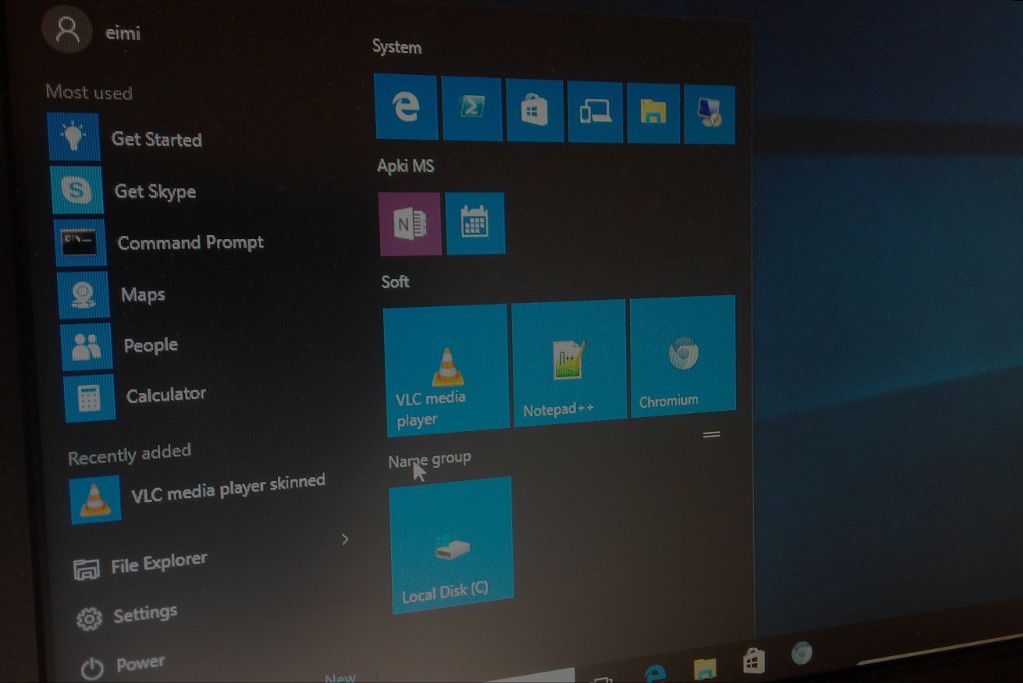Image resolution: width=1023 pixels, height=683 pixels.
Task: Open Chromium from the taskbar
Action: (x=802, y=653)
